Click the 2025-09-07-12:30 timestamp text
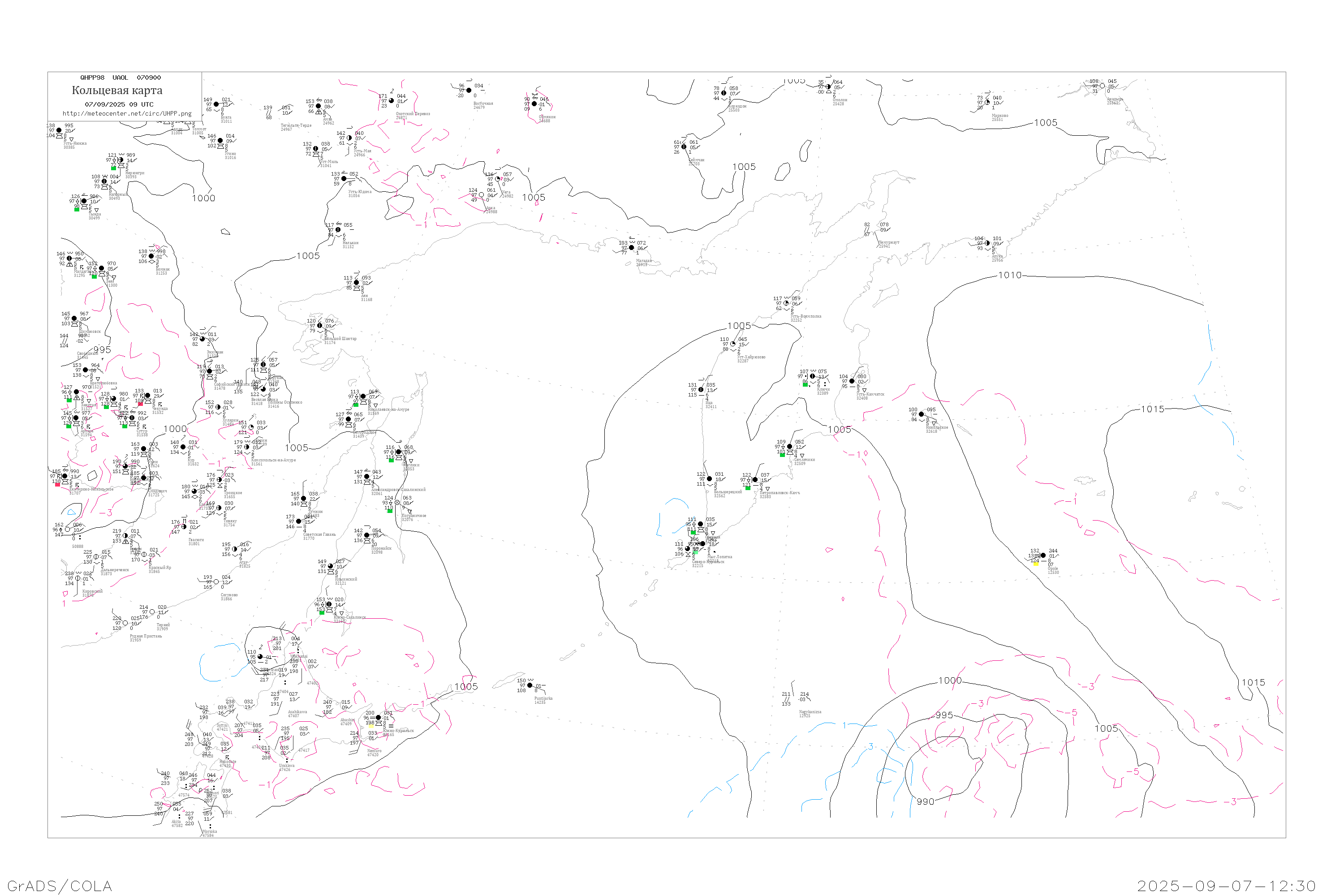 click(x=1226, y=886)
